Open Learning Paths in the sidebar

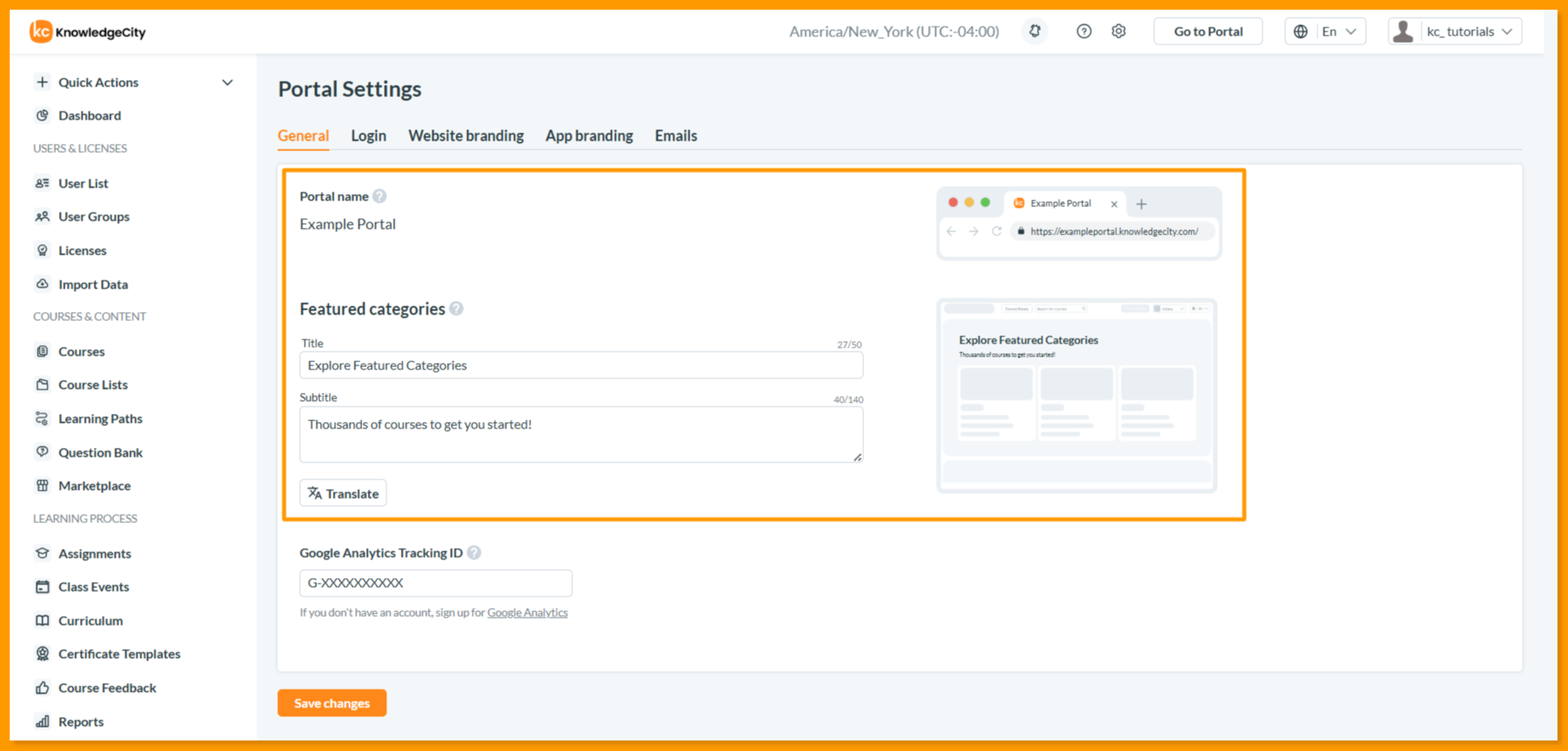point(99,419)
